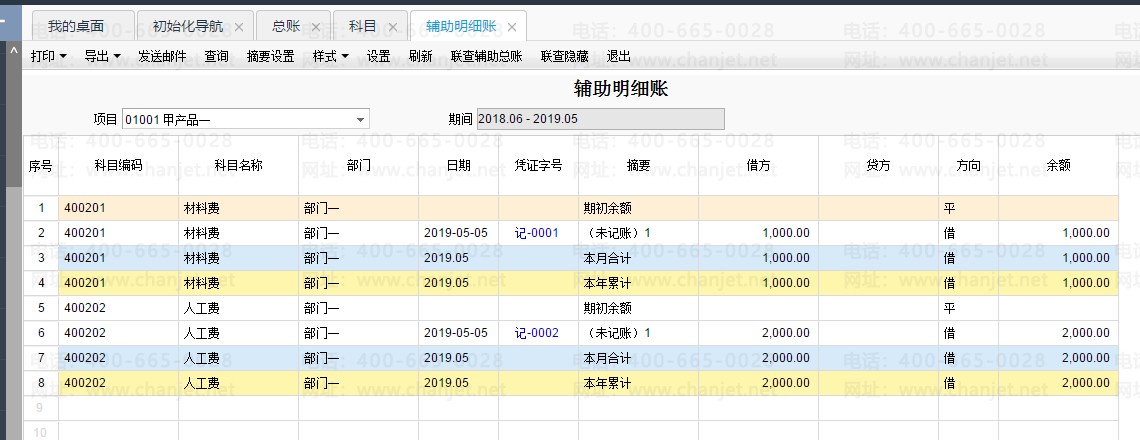Viewport: 1140px width, 440px height.
Task: Expand the 项目 combo box
Action: pos(360,120)
